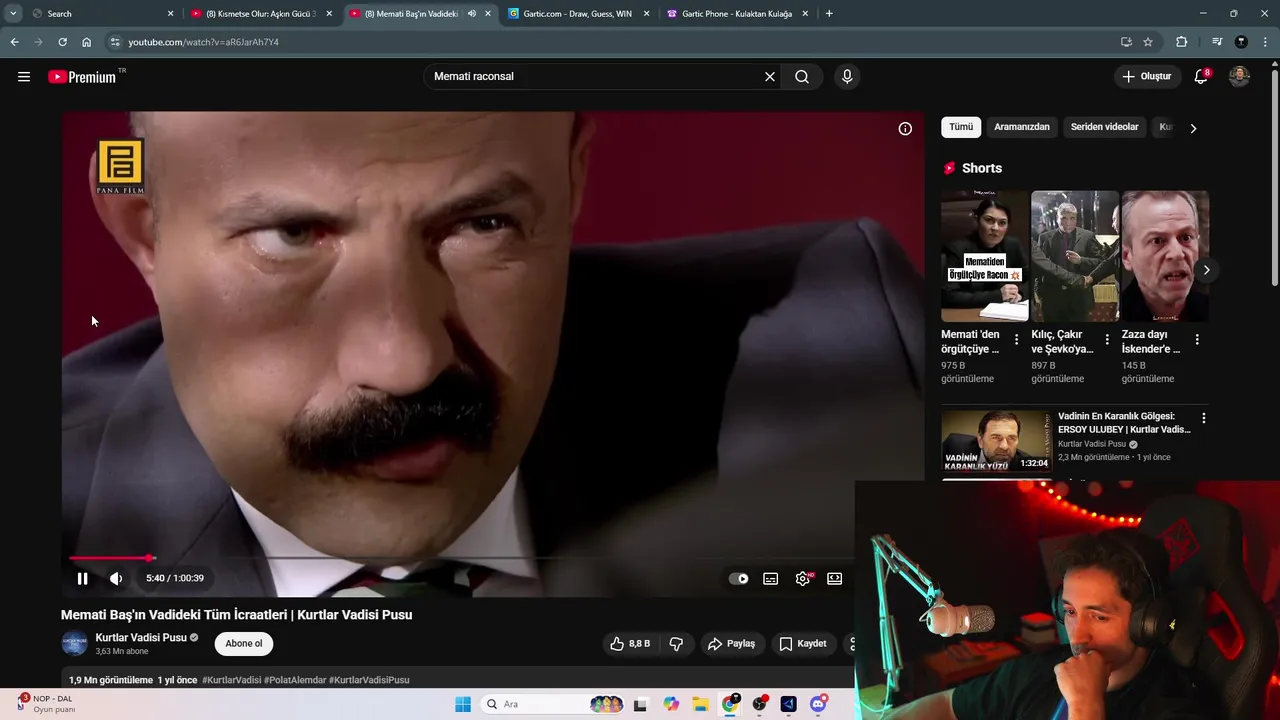Open options for Kılıç, Çakır short

pyautogui.click(x=1107, y=340)
